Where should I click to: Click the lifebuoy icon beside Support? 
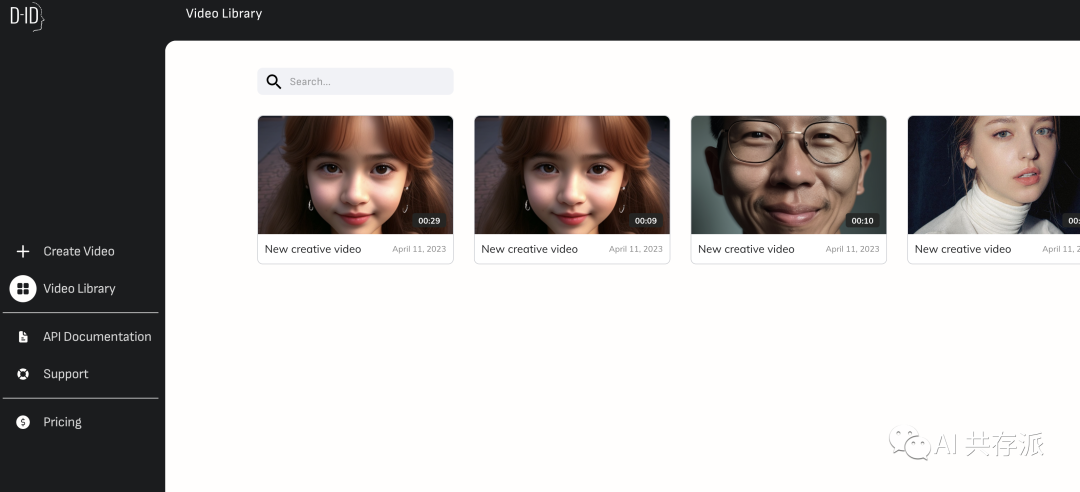coord(23,374)
